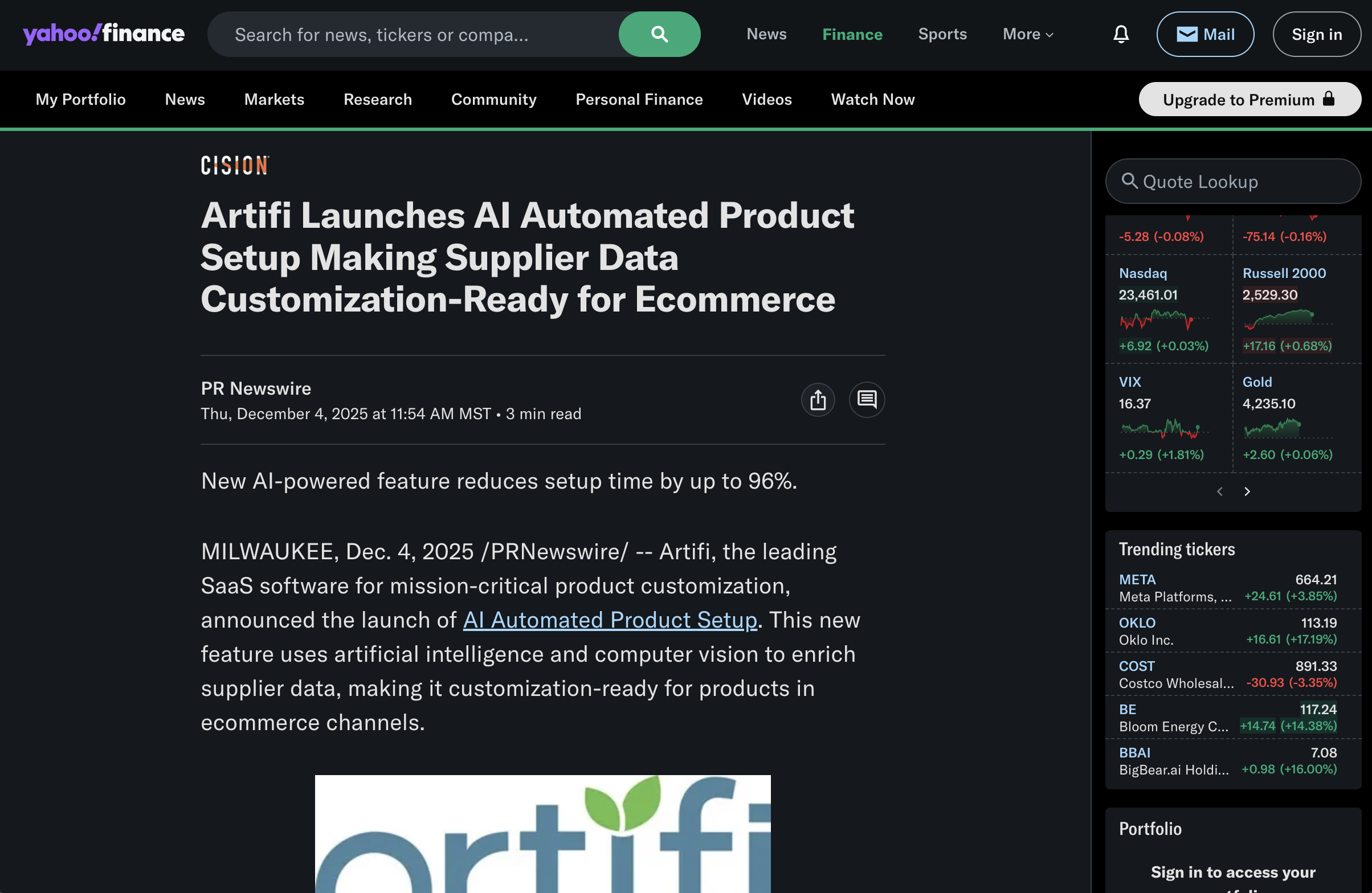Go to Personal Finance section

639,100
